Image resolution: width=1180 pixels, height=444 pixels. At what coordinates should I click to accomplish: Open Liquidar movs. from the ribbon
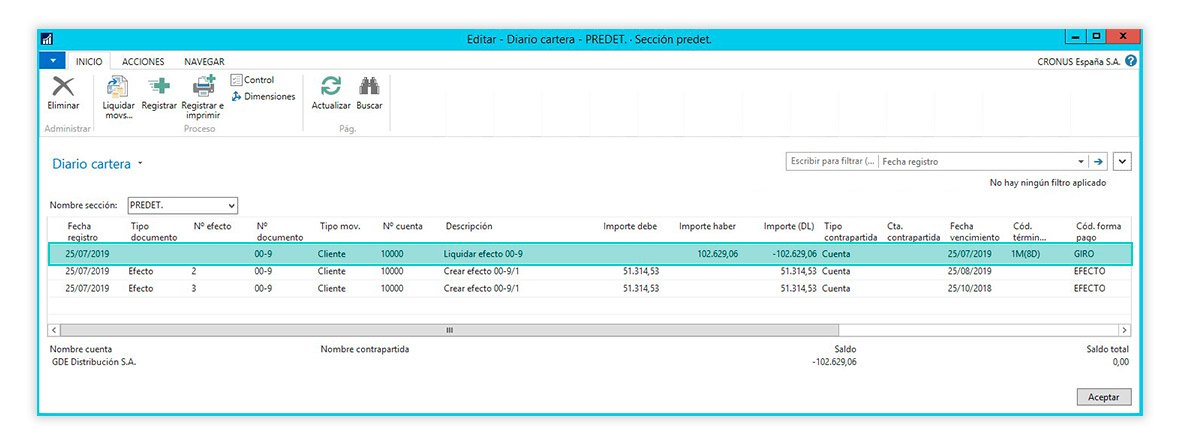[118, 90]
